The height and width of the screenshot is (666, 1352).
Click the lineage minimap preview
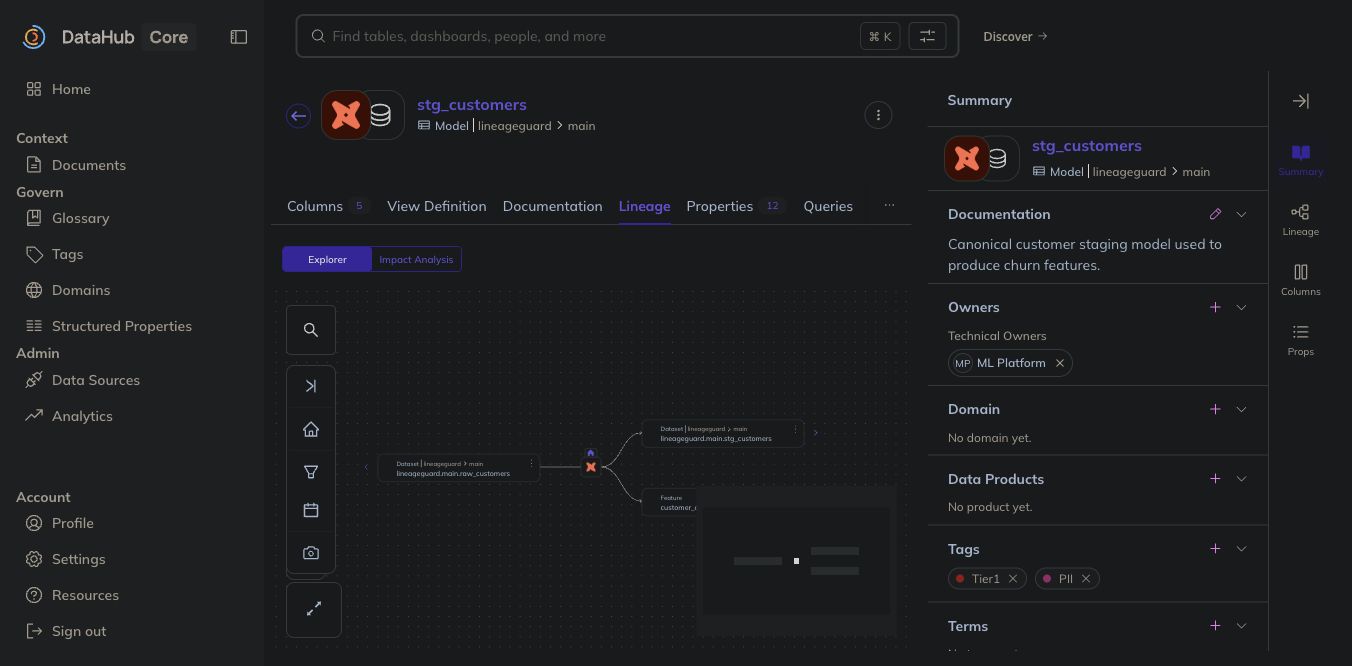pyautogui.click(x=796, y=561)
